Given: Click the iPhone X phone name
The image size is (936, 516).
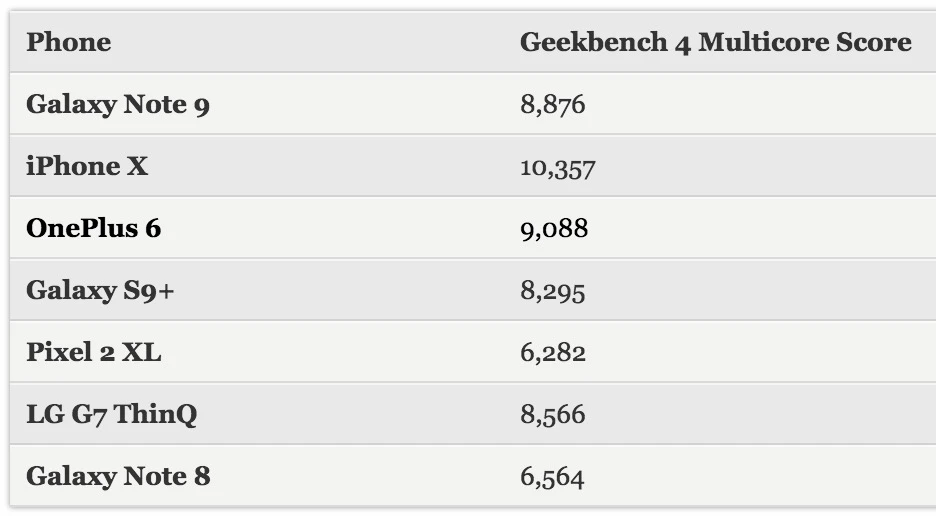Looking at the screenshot, I should [x=87, y=167].
